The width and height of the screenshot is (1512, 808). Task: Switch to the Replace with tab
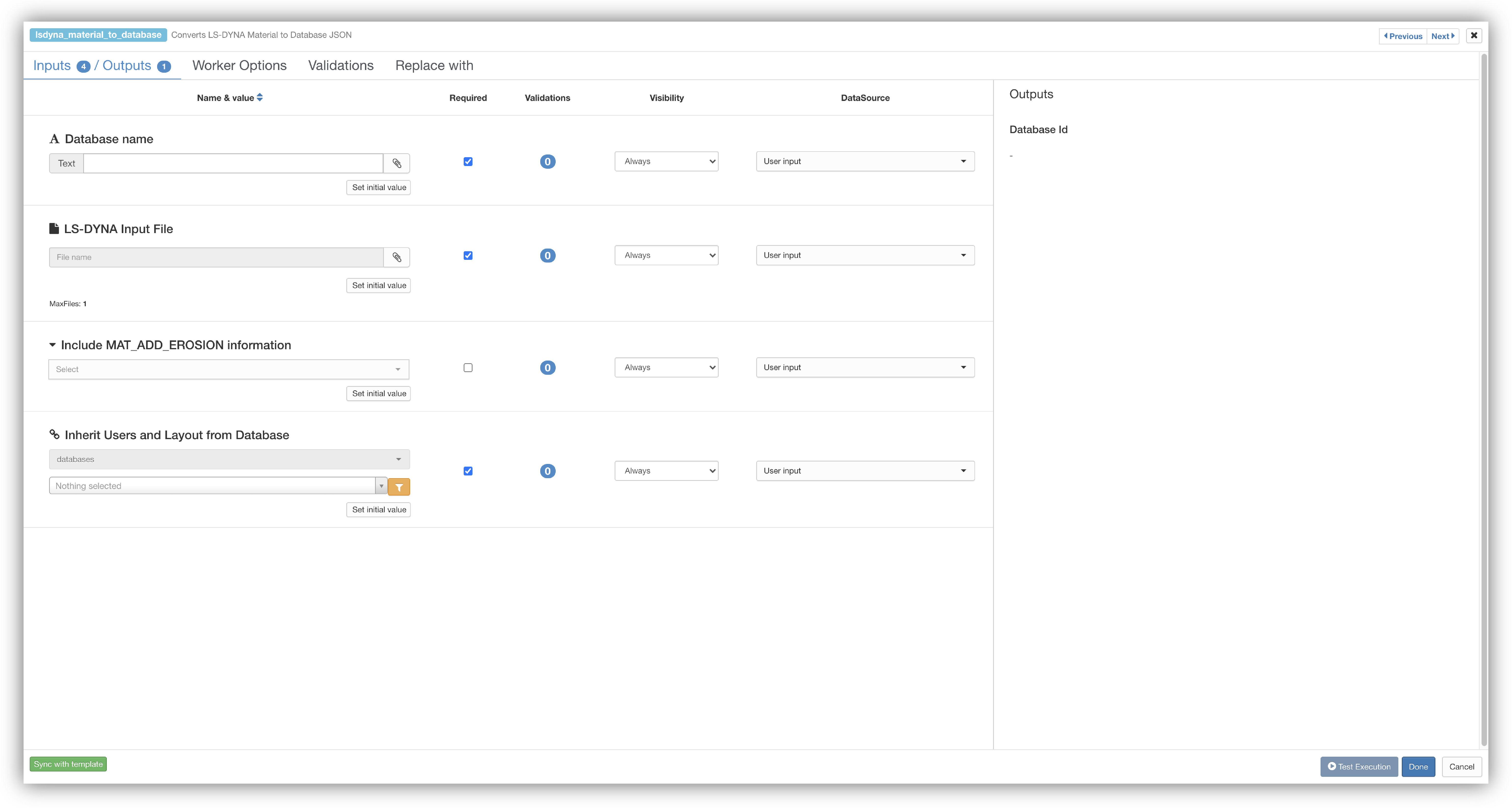click(x=434, y=66)
